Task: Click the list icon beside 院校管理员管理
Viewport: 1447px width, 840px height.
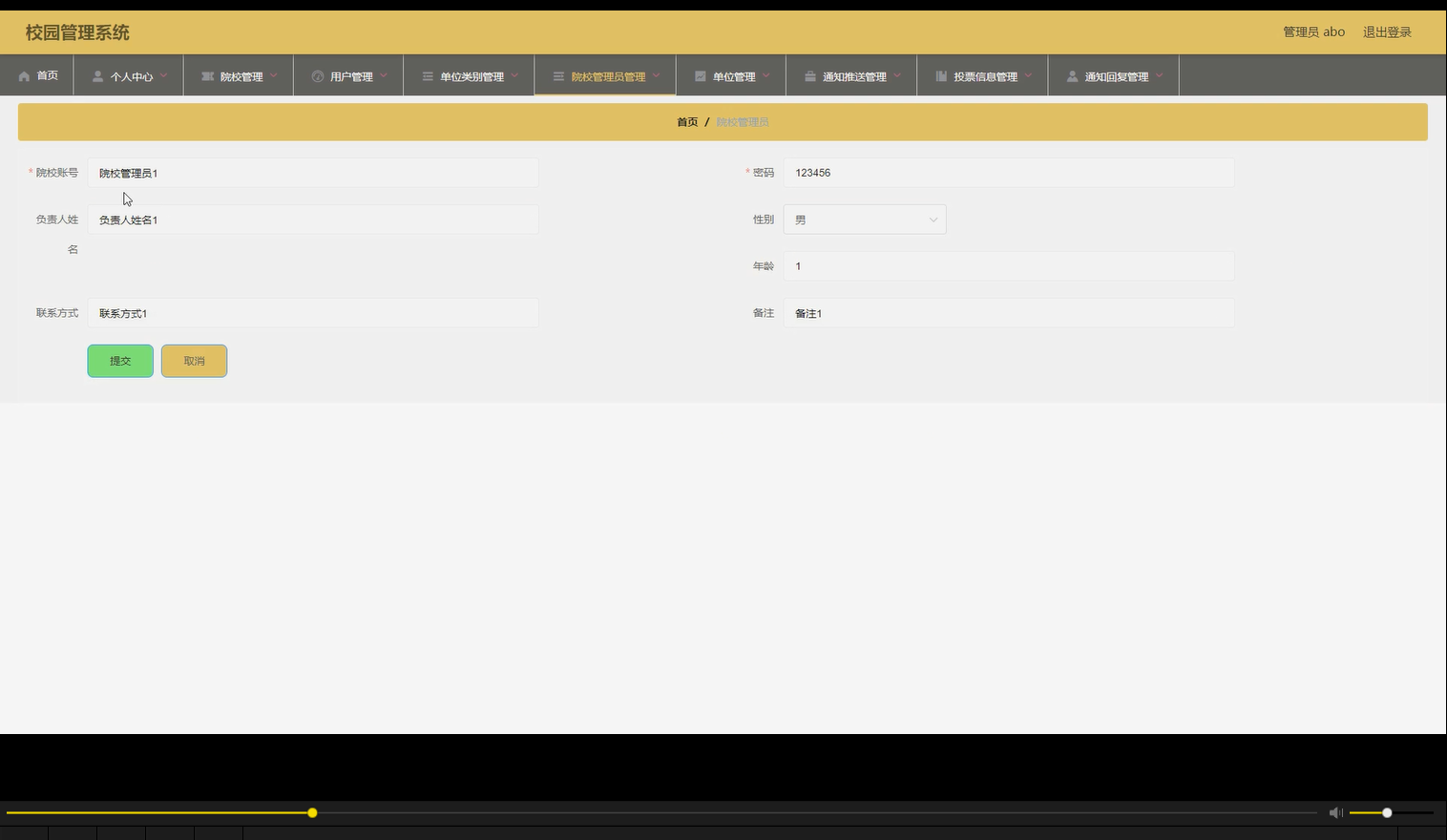Action: [x=558, y=76]
